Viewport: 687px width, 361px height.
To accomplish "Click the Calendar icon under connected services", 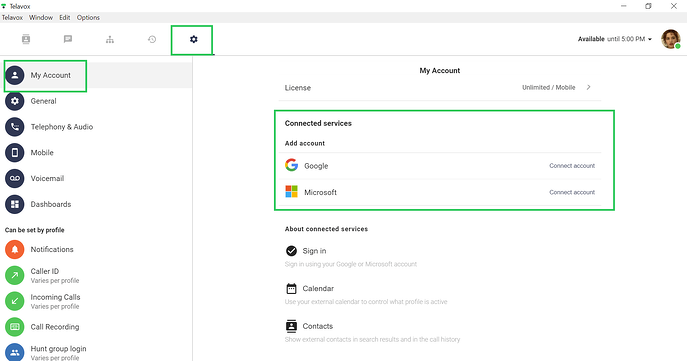I will click(291, 288).
